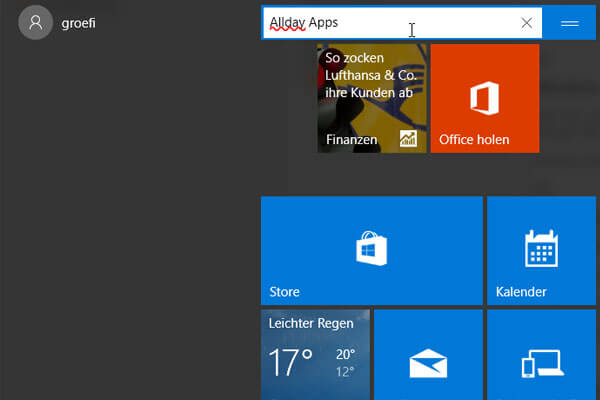Image resolution: width=600 pixels, height=400 pixels.
Task: Click the Office holen label text
Action: coord(474,140)
